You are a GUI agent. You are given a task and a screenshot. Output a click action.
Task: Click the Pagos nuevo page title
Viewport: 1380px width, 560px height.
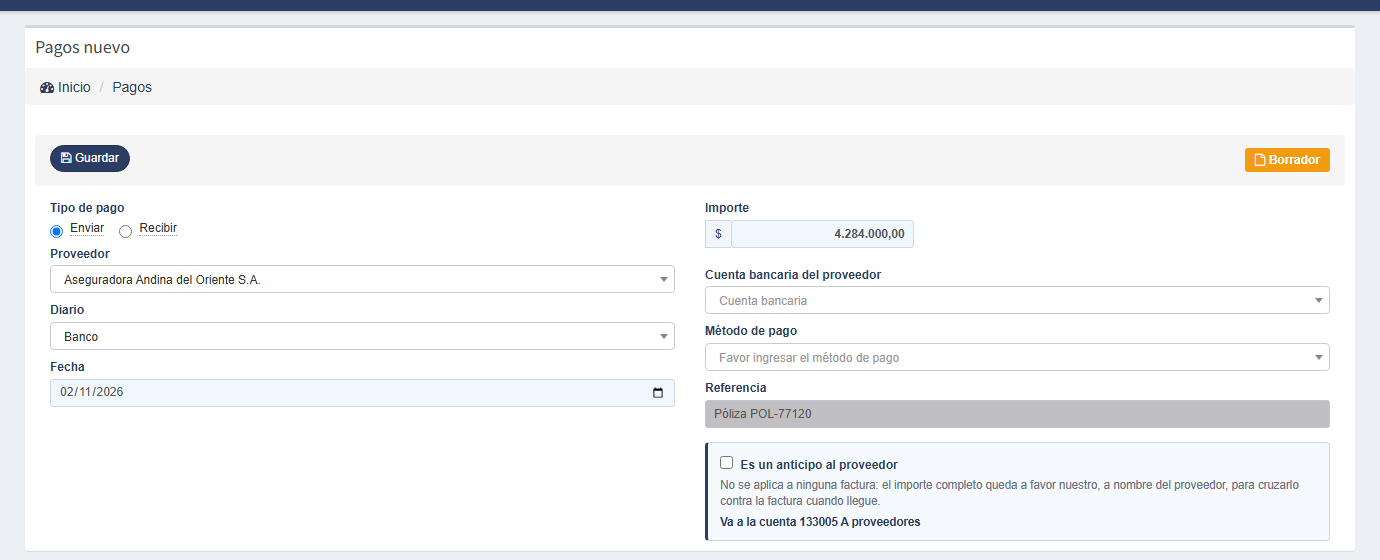(82, 47)
